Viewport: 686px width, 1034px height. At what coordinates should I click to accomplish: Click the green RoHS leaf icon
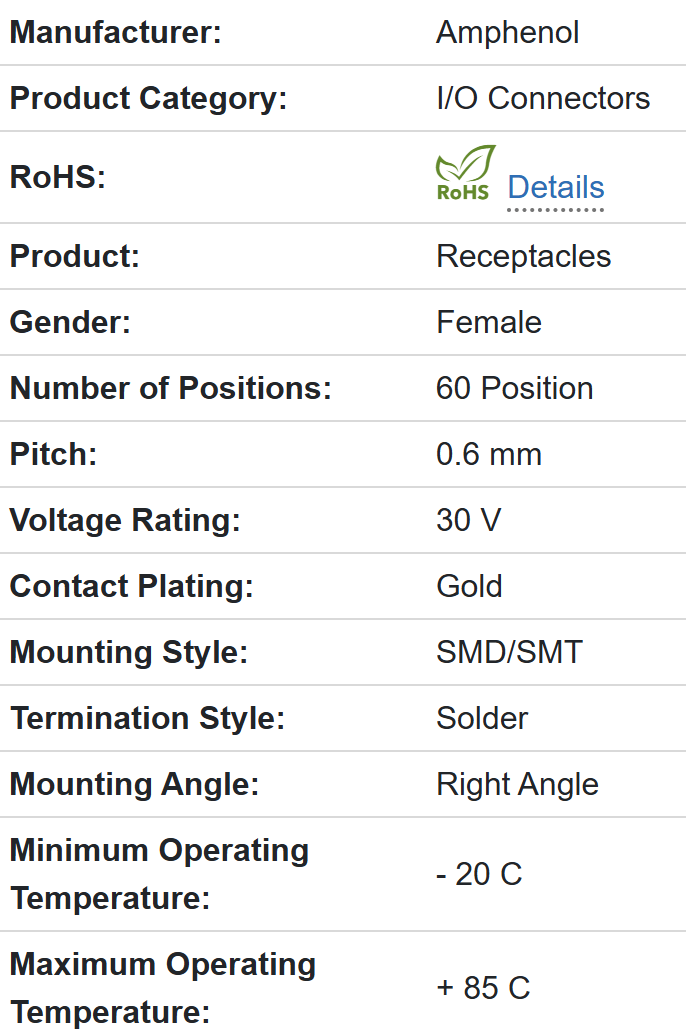click(465, 174)
